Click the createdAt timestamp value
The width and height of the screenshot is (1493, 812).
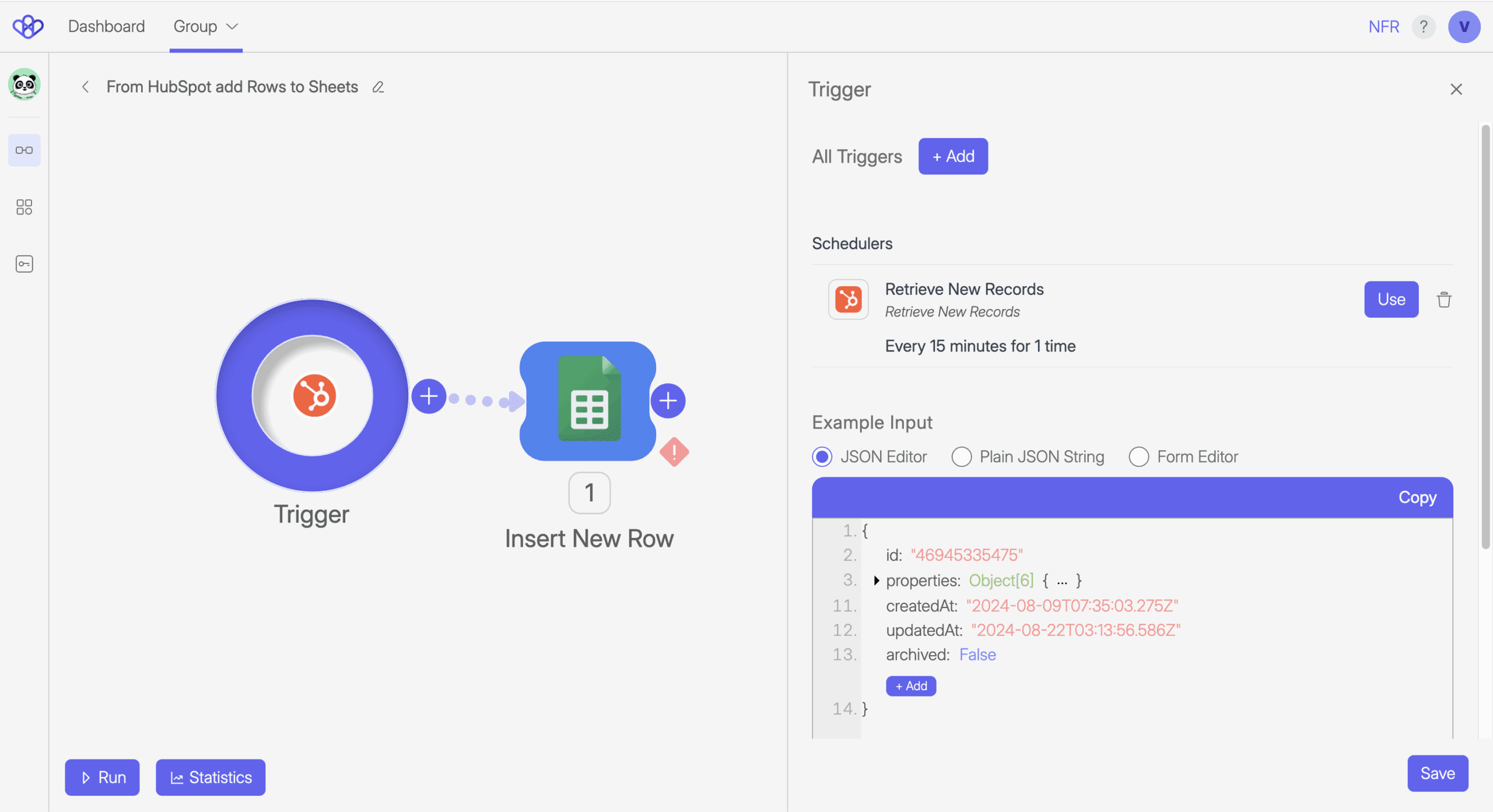tap(1072, 606)
